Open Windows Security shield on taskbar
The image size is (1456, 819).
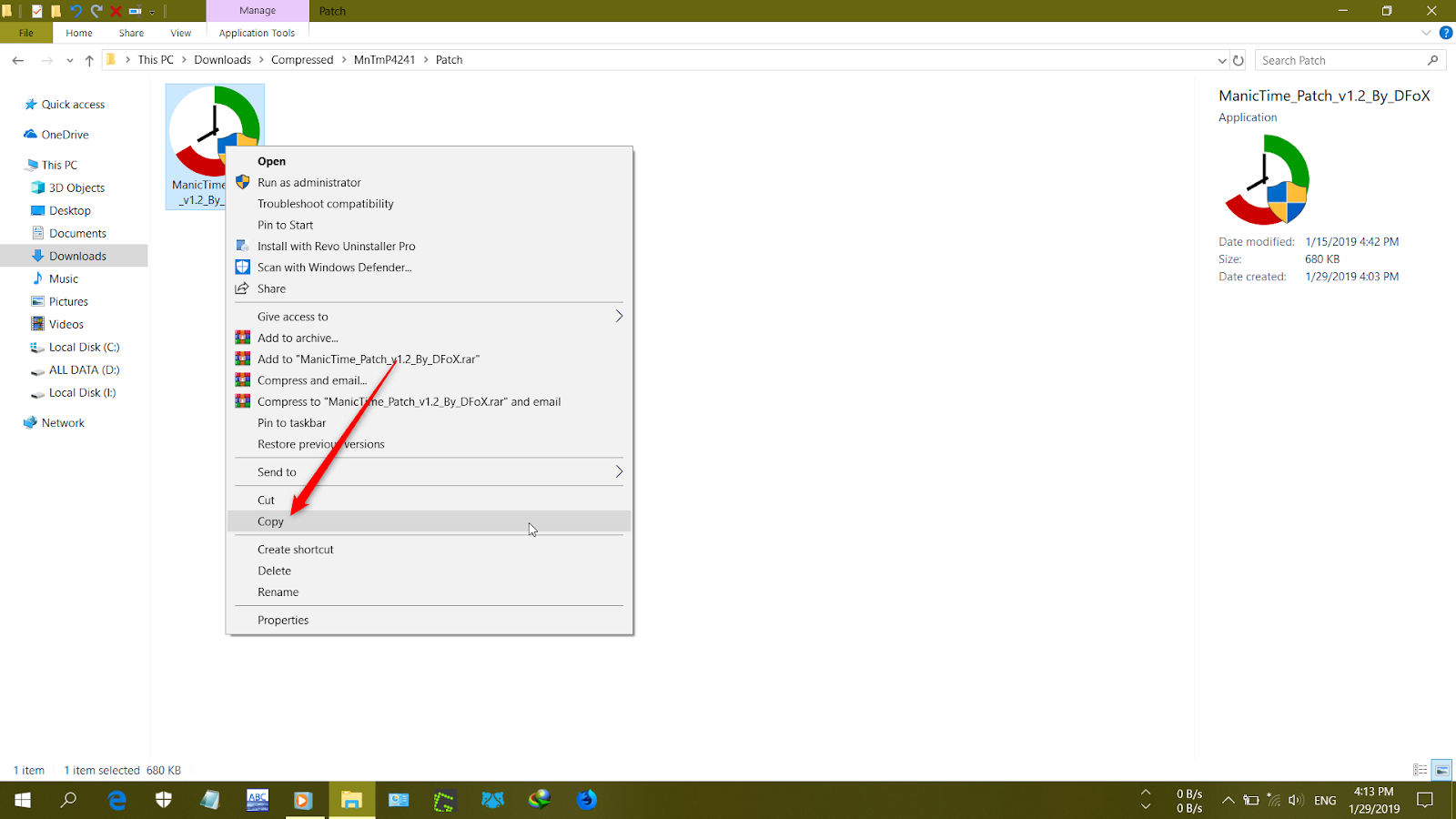[164, 800]
